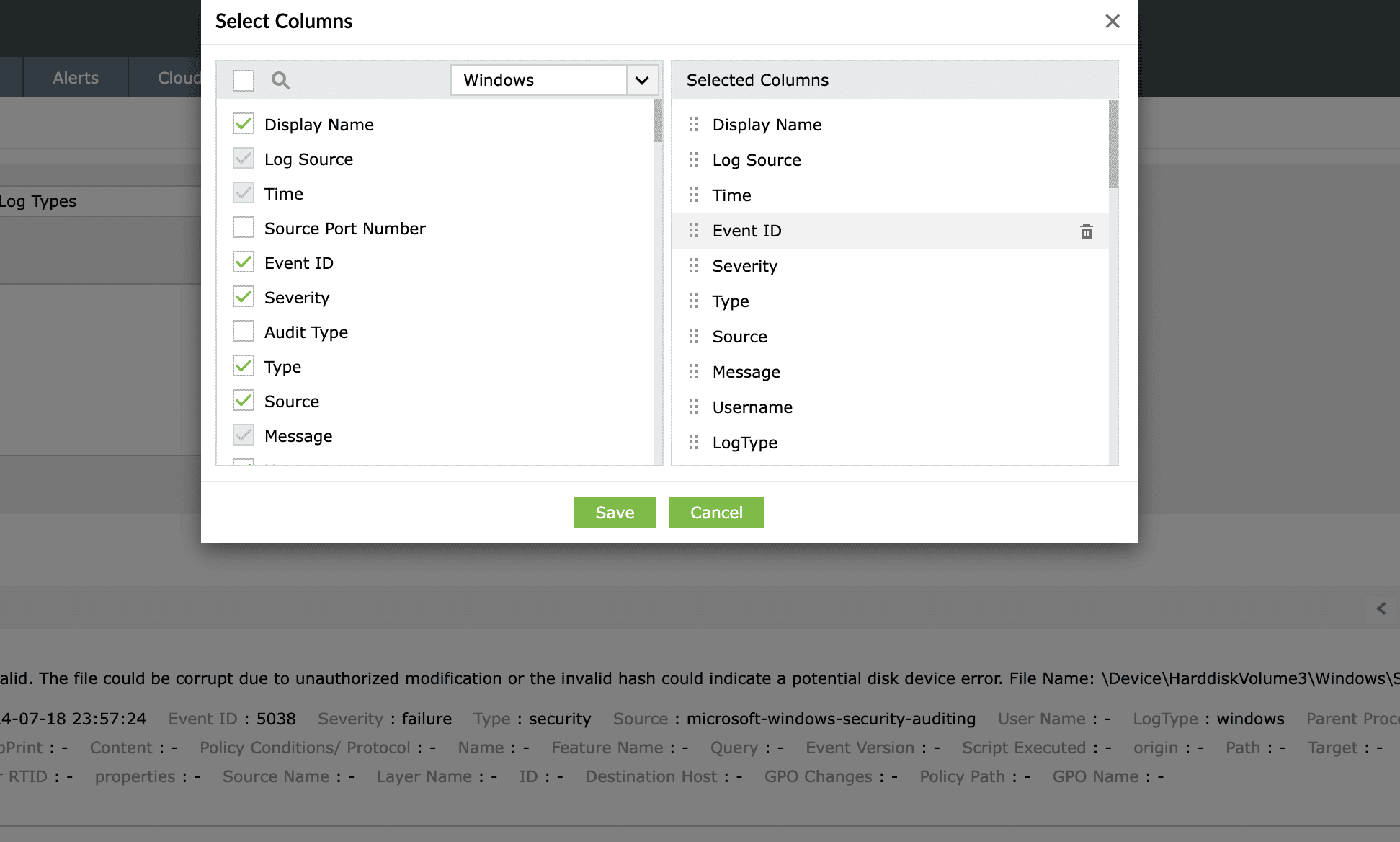
Task: Grab the drag handle for Message
Action: (694, 372)
